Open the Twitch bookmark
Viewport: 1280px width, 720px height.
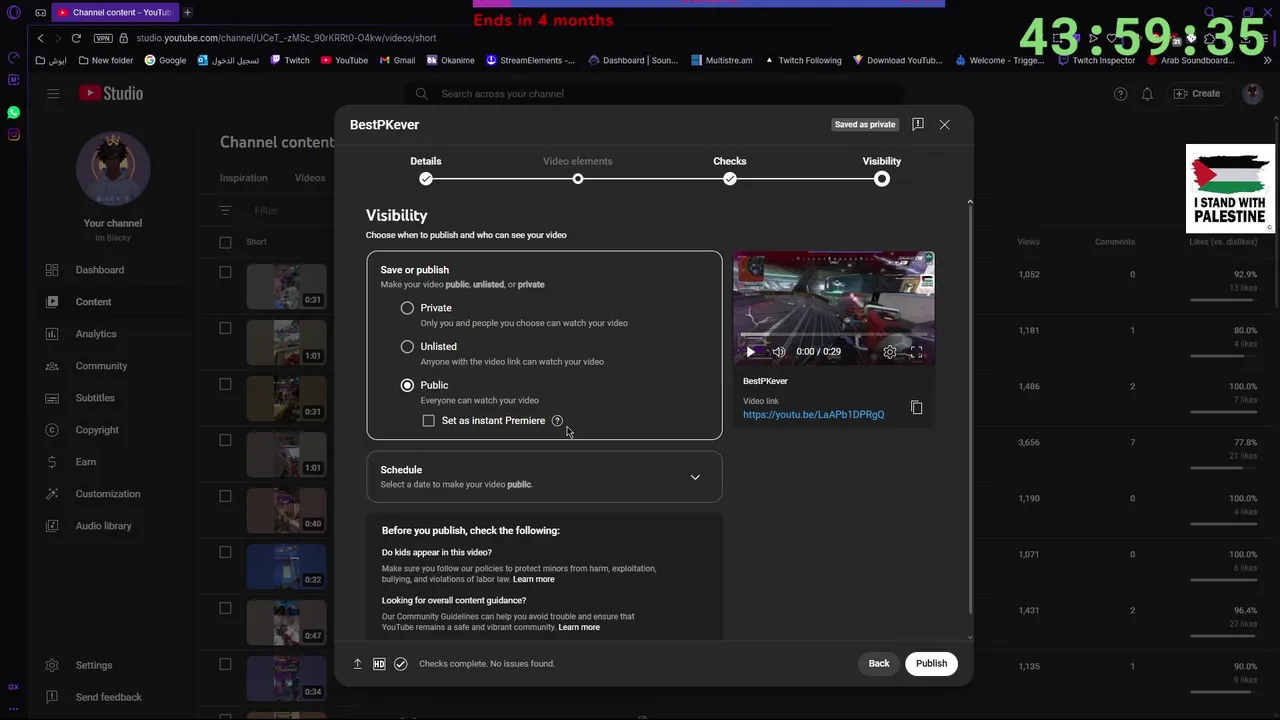coord(290,60)
